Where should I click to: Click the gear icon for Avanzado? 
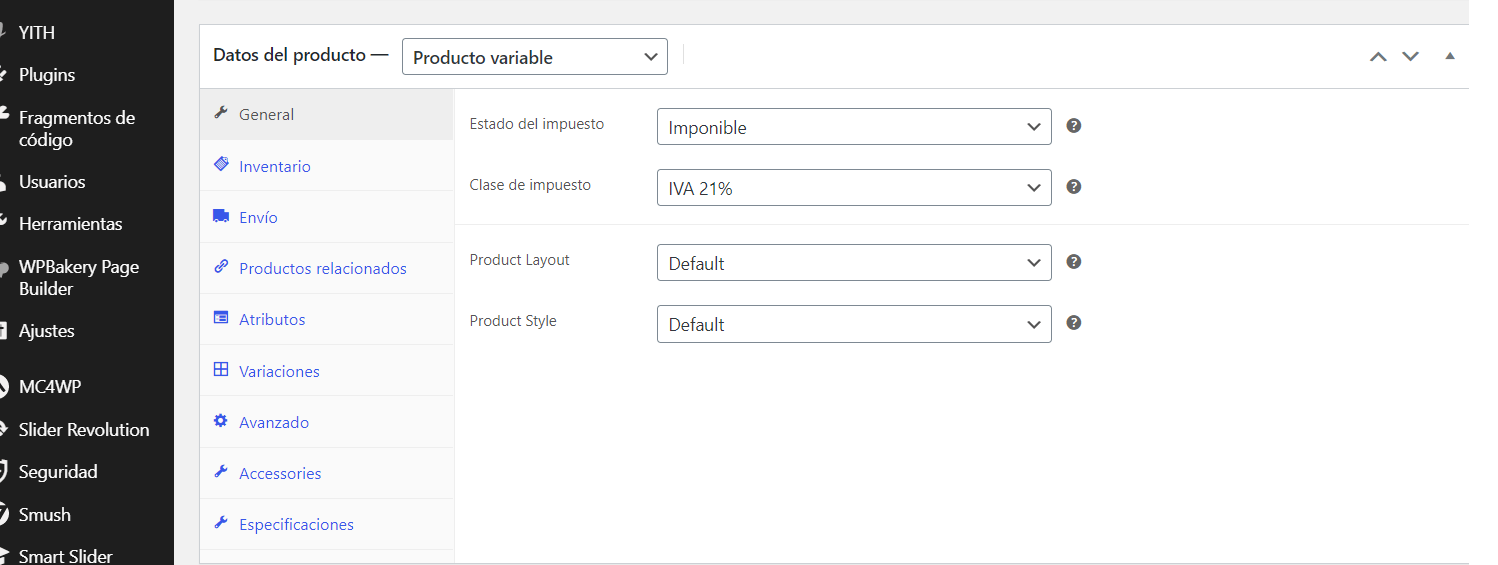[221, 421]
